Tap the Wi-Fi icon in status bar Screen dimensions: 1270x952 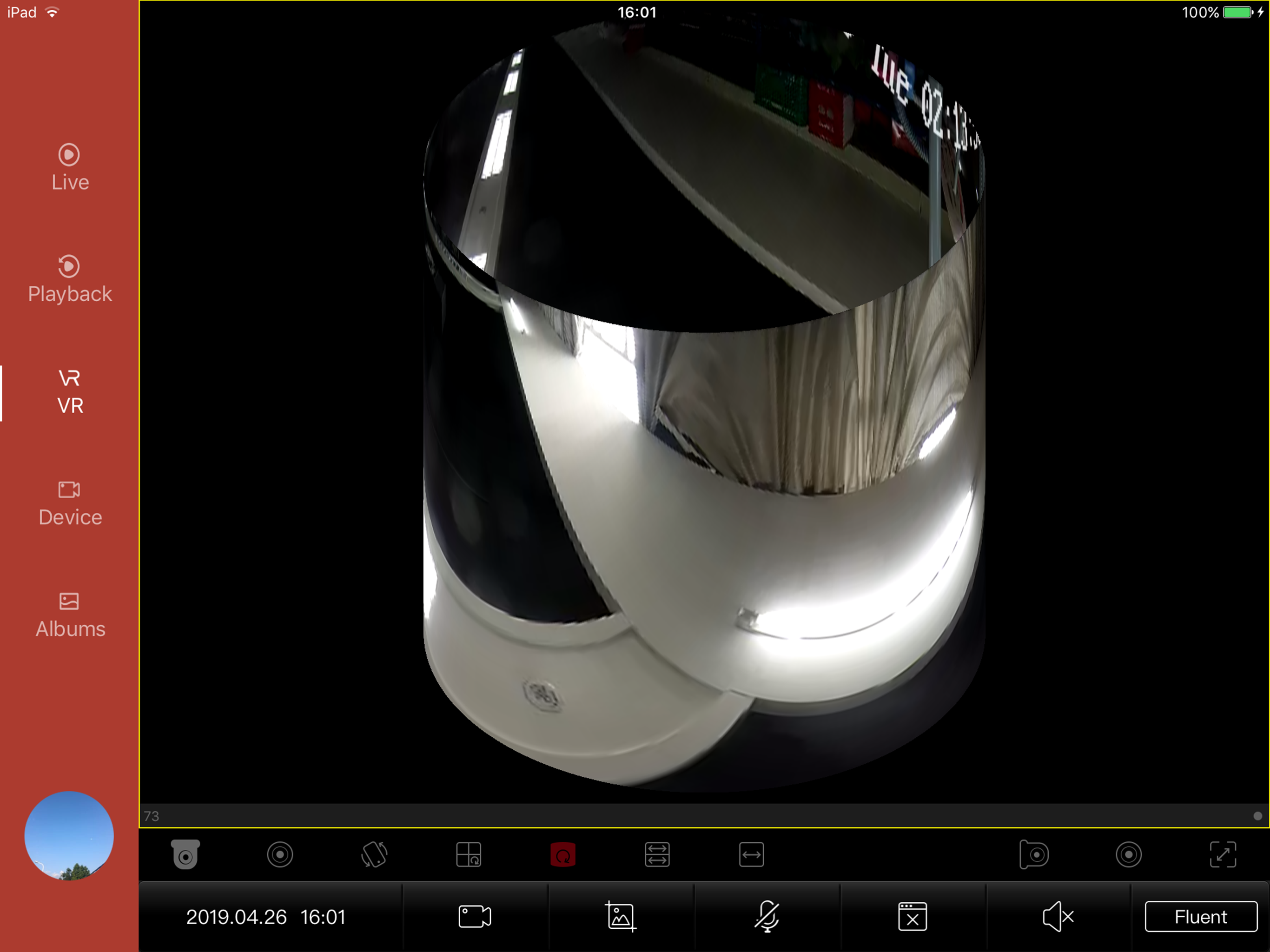point(52,12)
